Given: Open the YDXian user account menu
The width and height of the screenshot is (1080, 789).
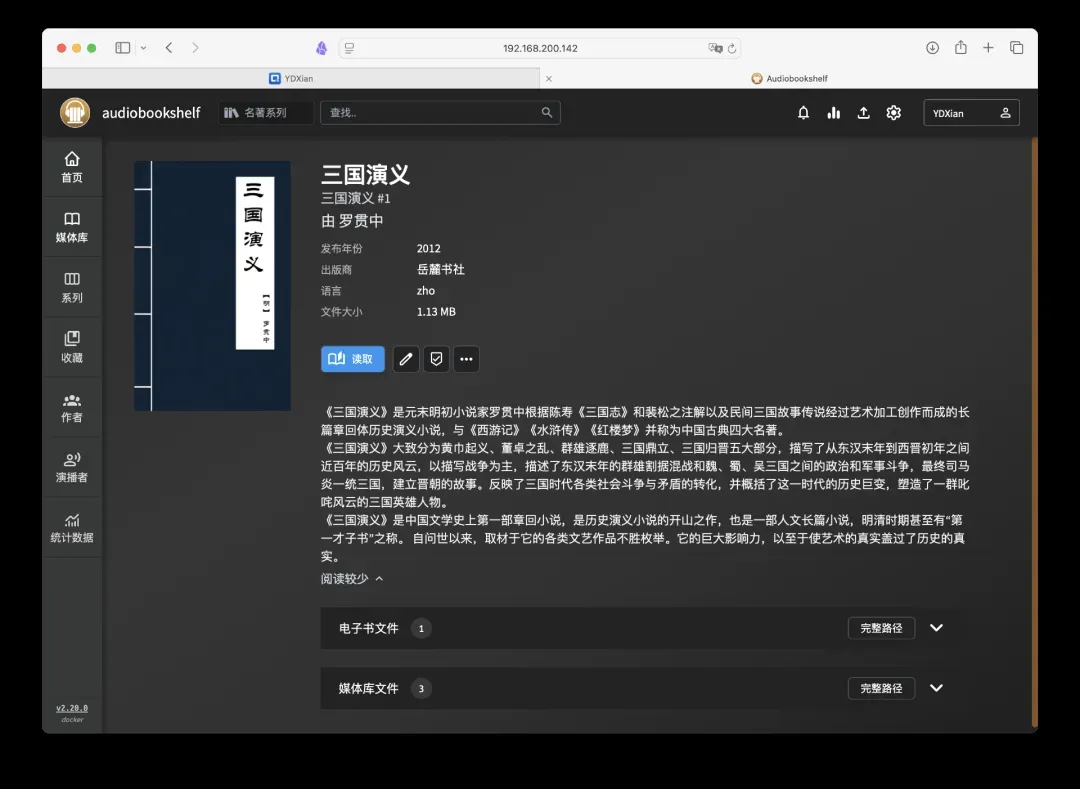Looking at the screenshot, I should 971,113.
